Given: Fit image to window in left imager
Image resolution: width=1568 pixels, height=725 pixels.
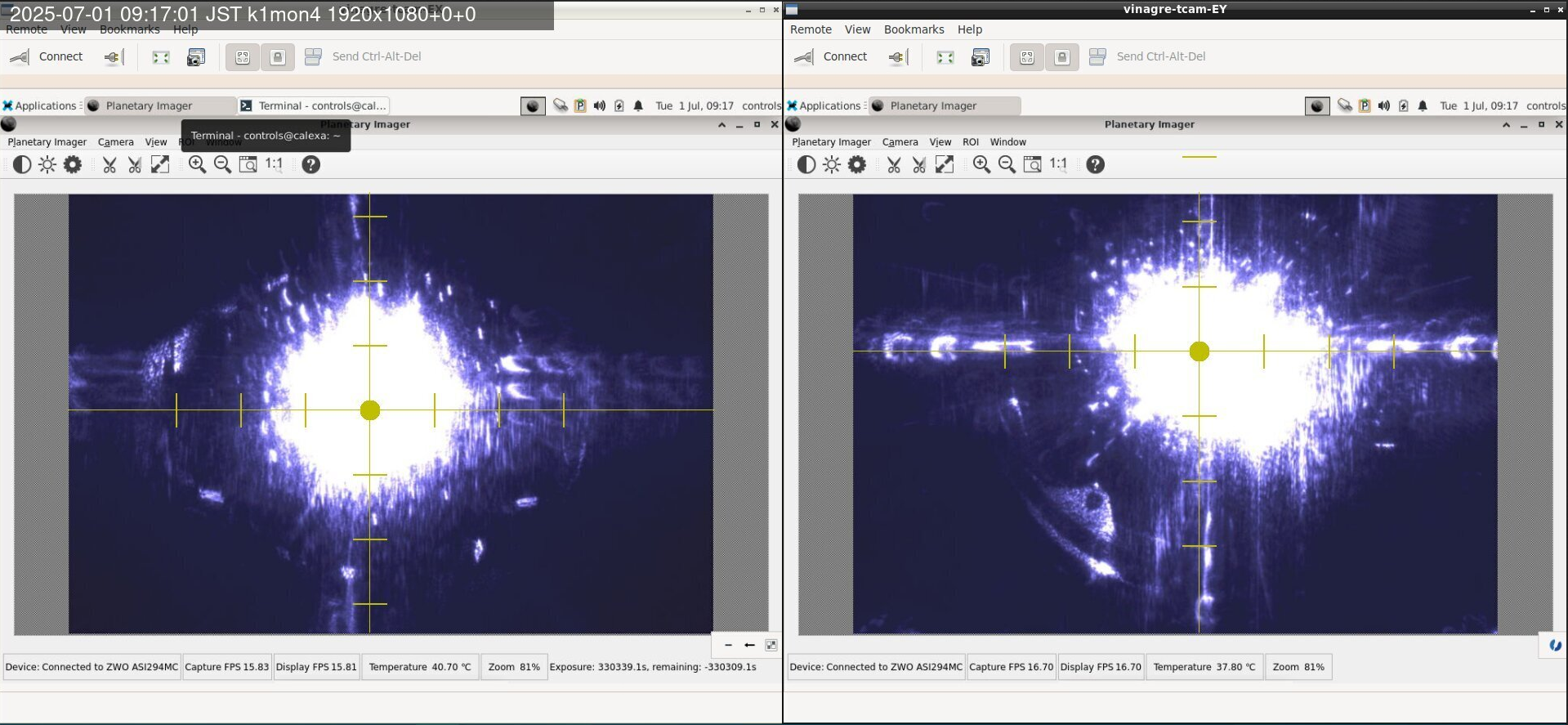Looking at the screenshot, I should click(248, 164).
